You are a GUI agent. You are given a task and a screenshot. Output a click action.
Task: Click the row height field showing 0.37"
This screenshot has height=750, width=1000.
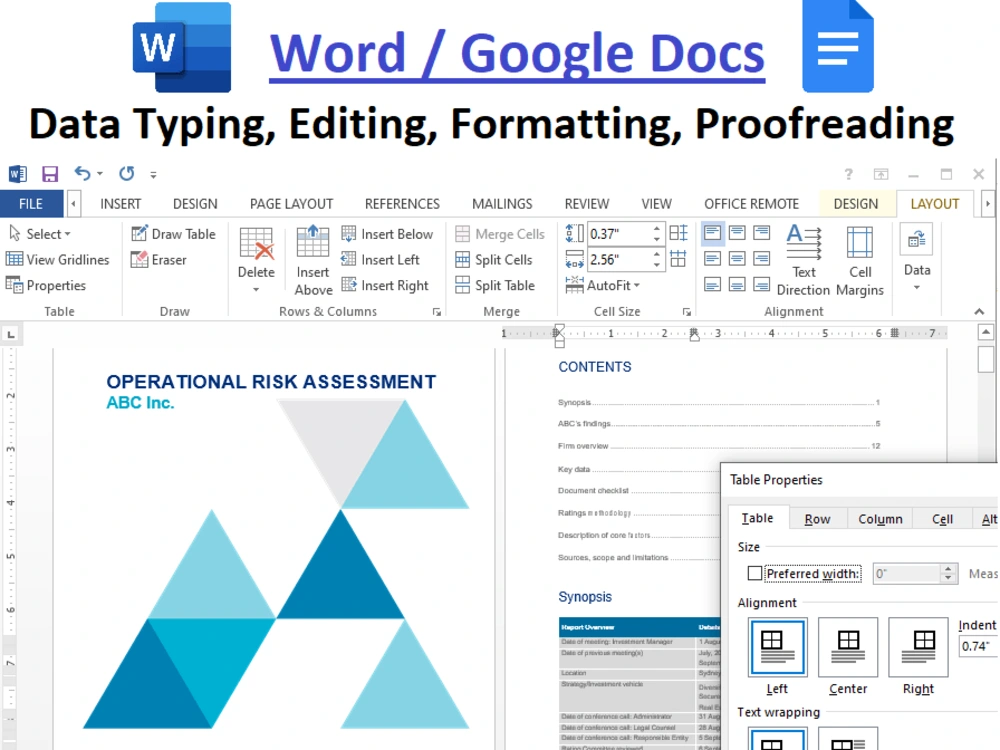pos(619,234)
